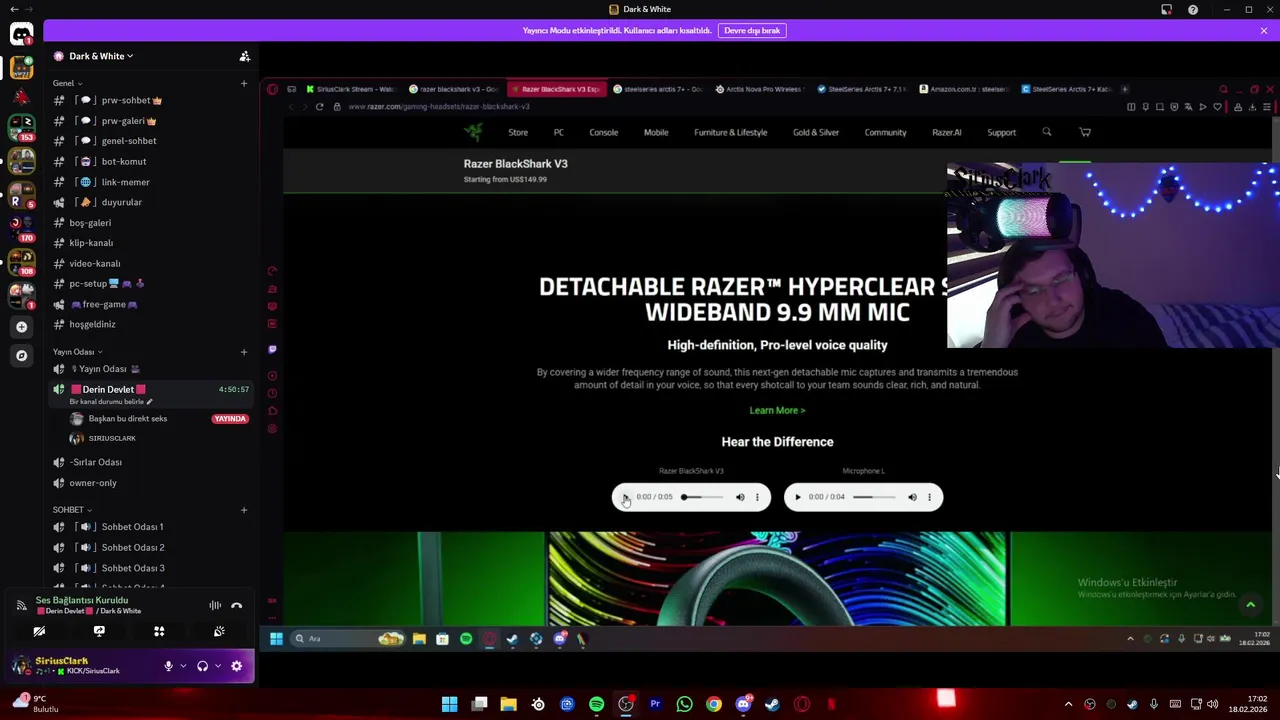Viewport: 1280px width, 720px height.
Task: Open the duyurular channel
Action: point(121,202)
